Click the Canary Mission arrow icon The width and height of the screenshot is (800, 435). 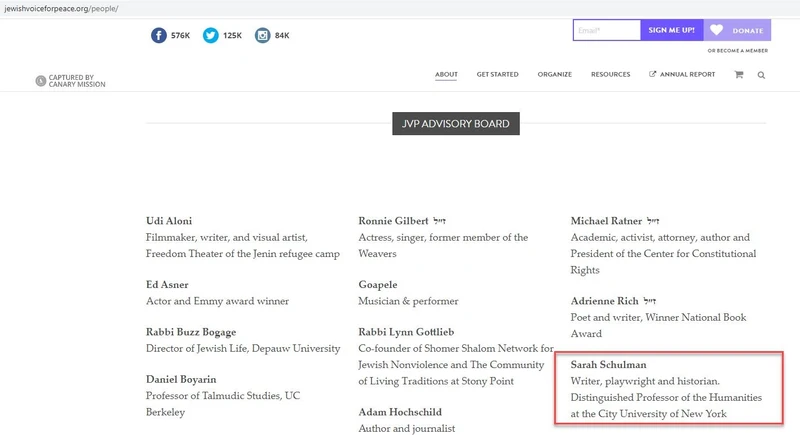(40, 81)
